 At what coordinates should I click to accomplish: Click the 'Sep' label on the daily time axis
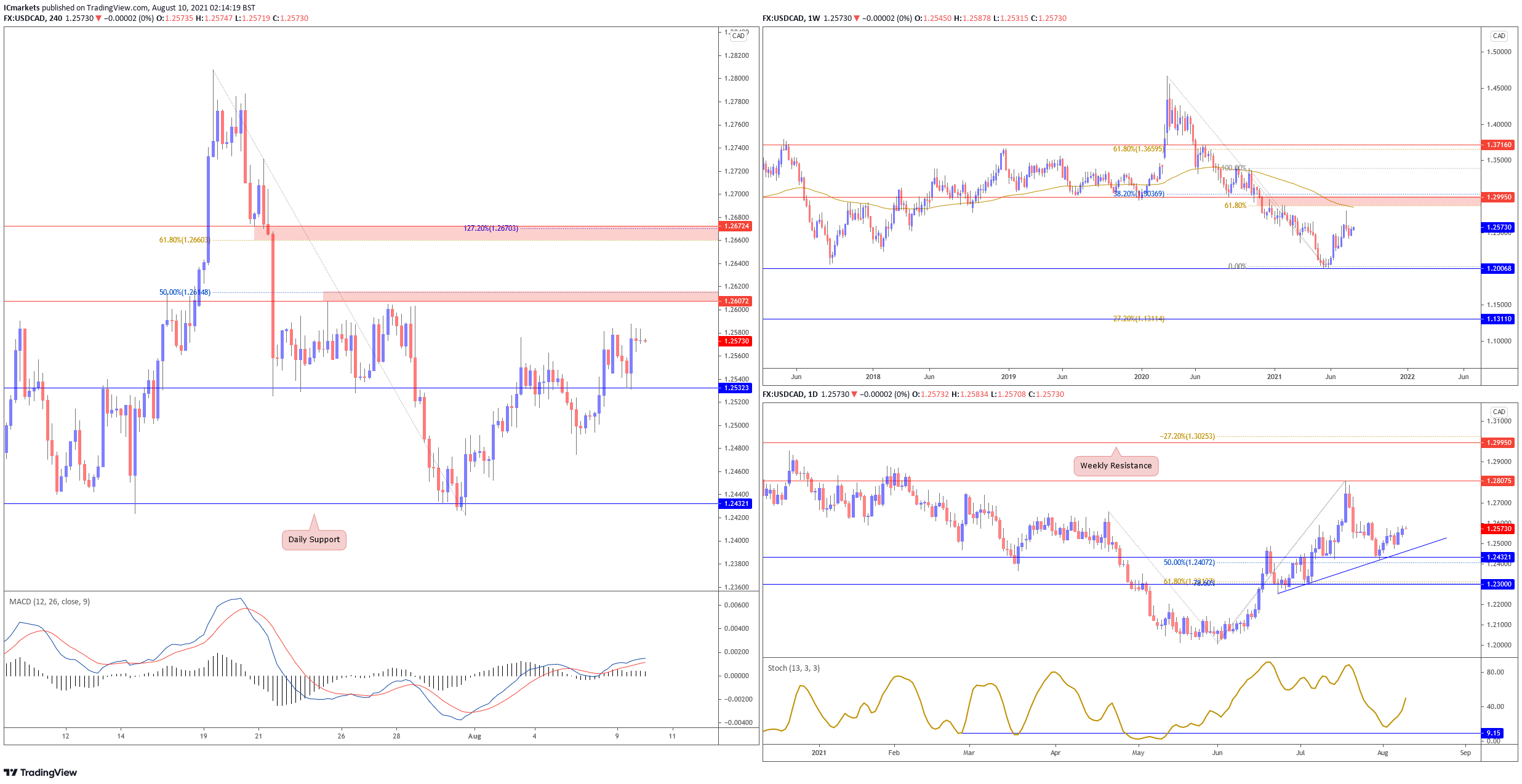point(1465,753)
